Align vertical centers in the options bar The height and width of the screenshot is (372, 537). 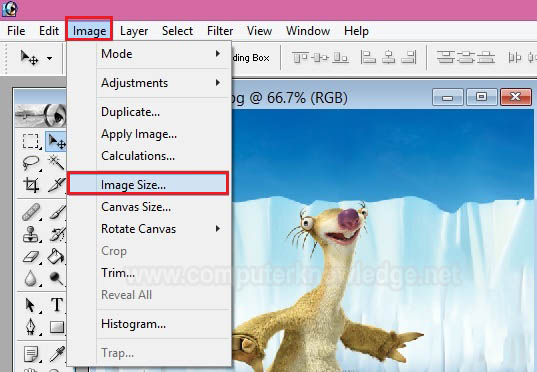click(x=321, y=58)
